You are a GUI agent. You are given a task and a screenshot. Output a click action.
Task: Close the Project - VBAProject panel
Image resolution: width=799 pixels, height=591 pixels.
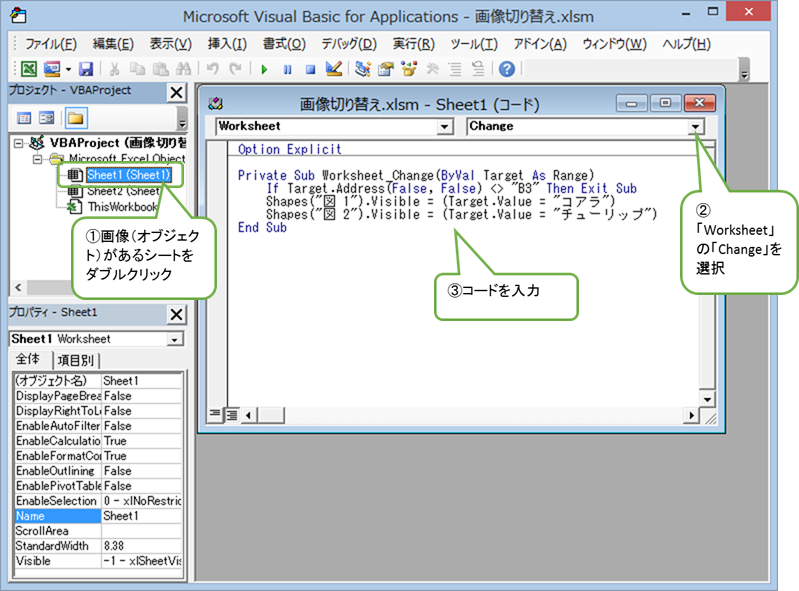click(176, 93)
